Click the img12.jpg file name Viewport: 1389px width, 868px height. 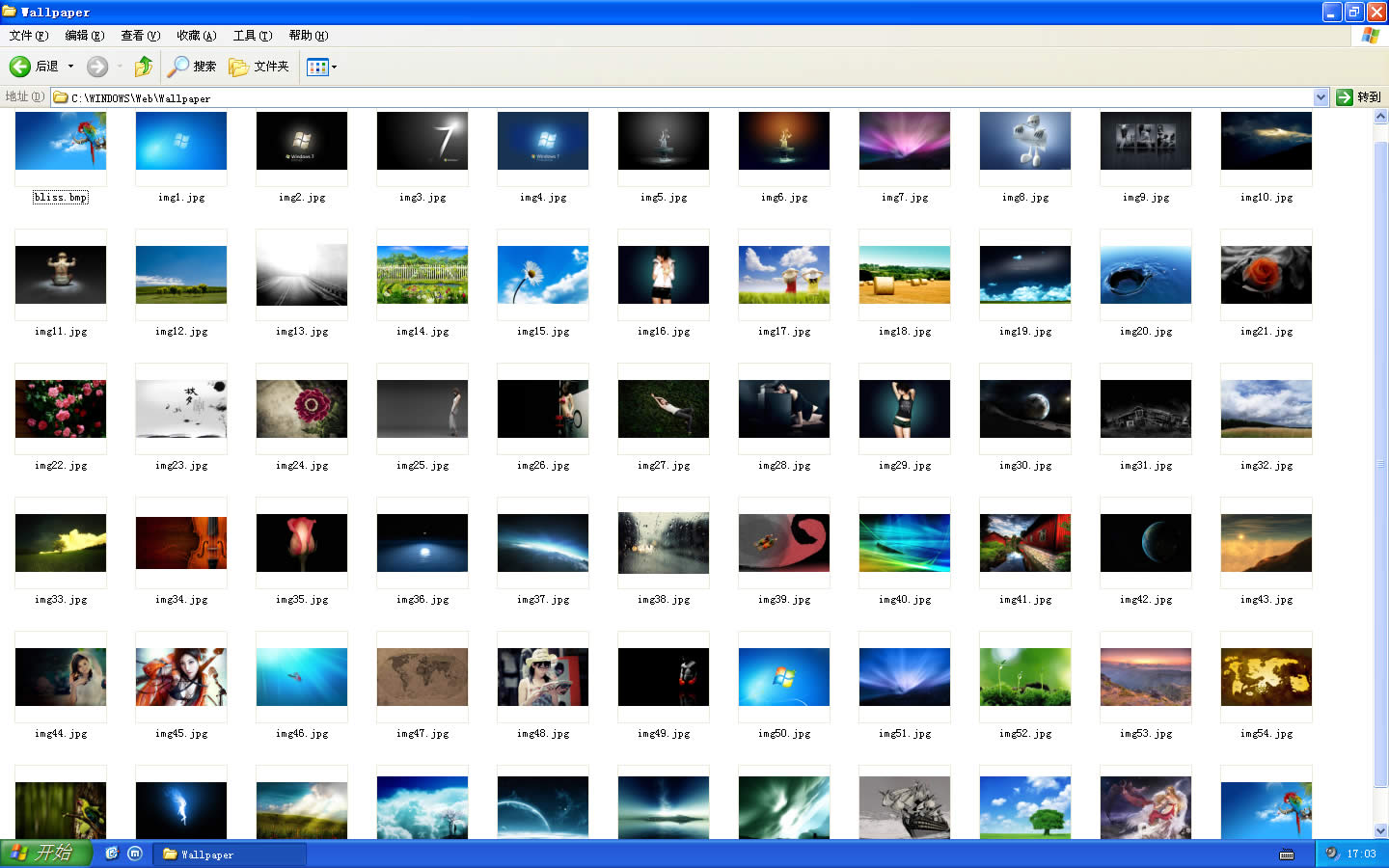click(181, 332)
